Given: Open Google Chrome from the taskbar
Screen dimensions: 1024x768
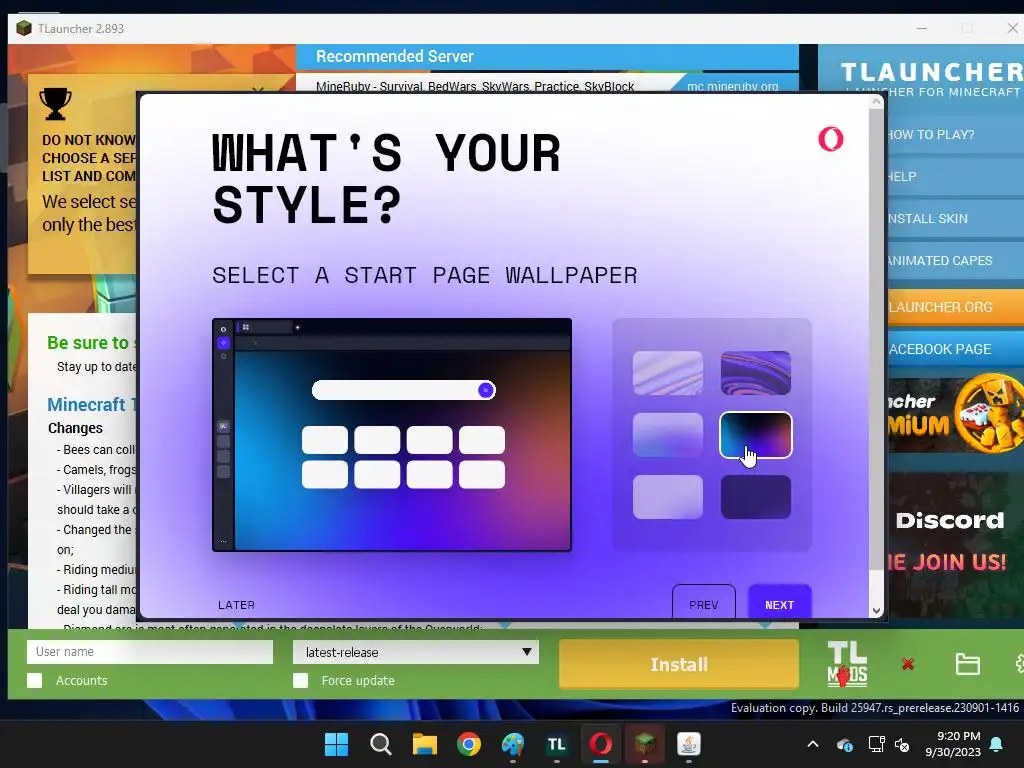Looking at the screenshot, I should click(x=468, y=744).
